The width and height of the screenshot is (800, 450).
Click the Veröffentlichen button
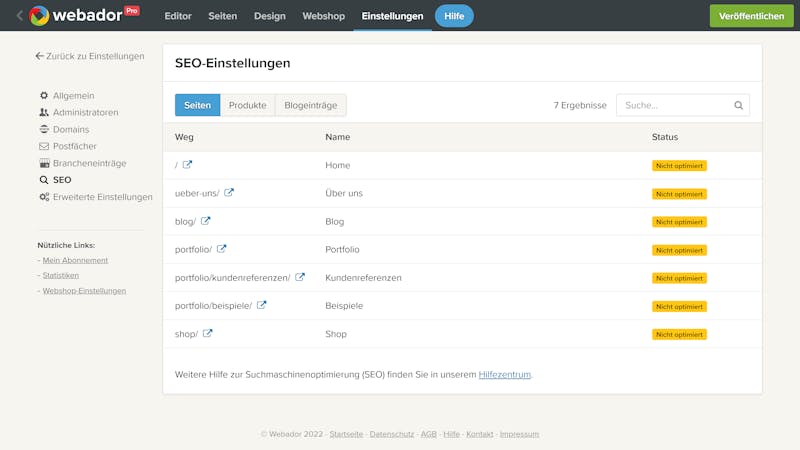(751, 16)
